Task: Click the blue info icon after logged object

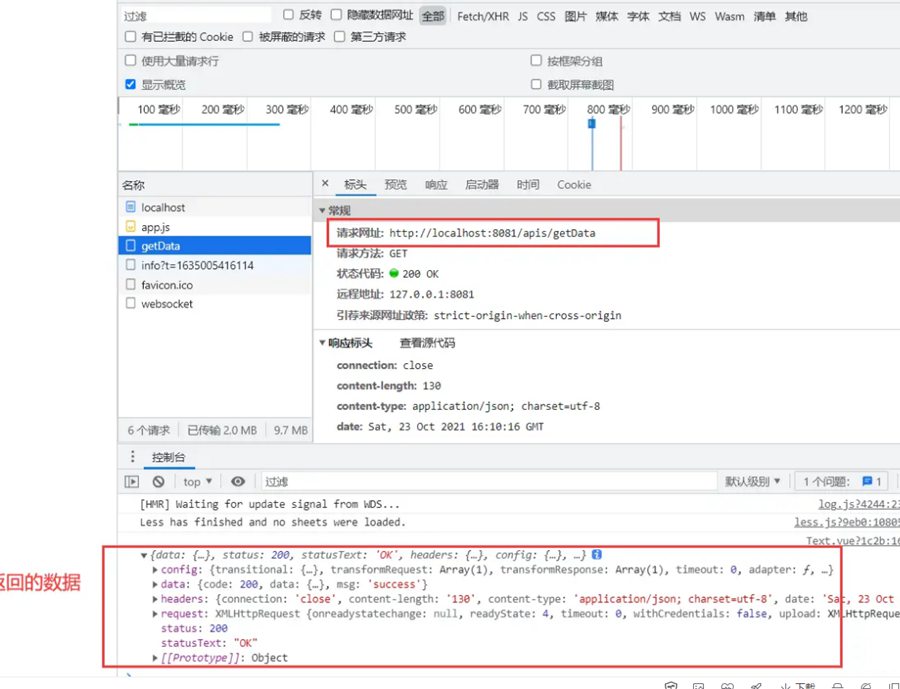Action: [596, 554]
